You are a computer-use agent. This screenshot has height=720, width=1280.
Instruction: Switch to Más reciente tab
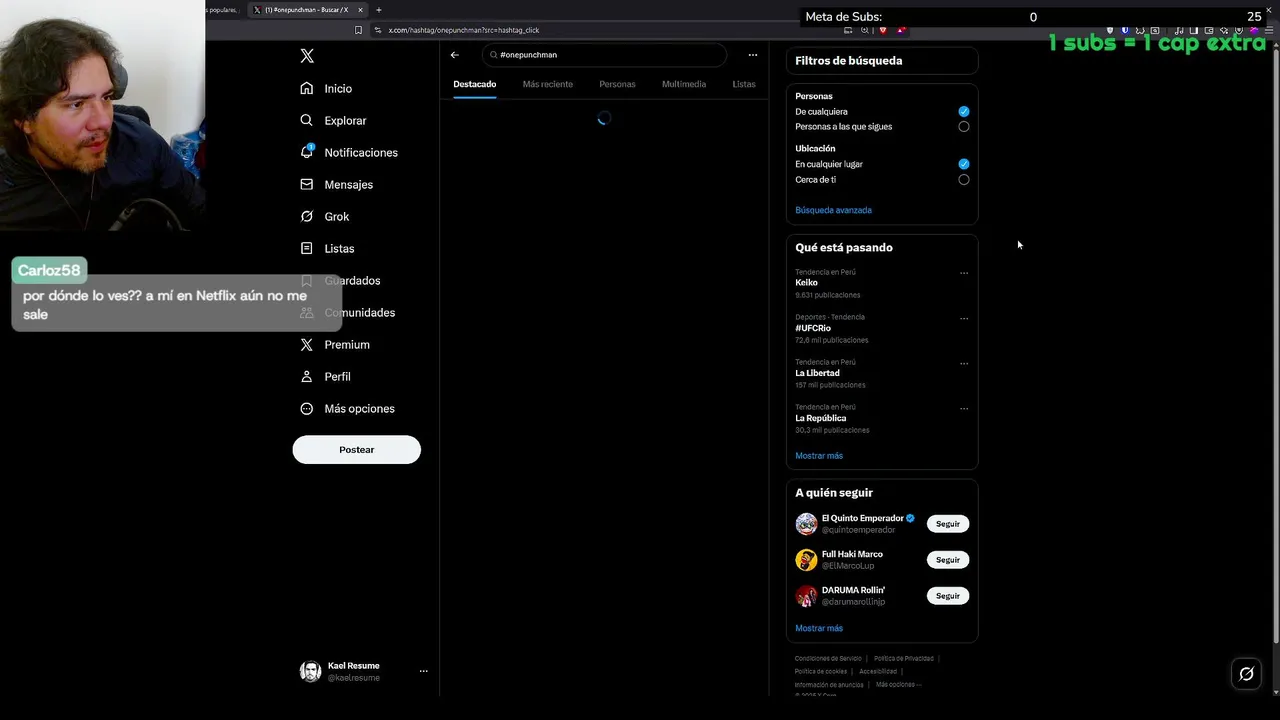pos(548,84)
